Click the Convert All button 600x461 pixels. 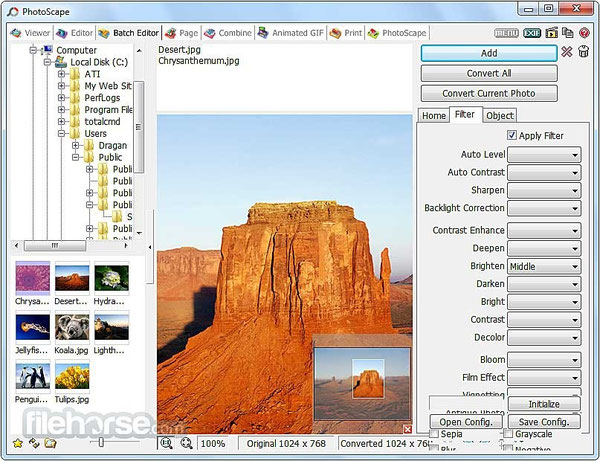pyautogui.click(x=489, y=73)
